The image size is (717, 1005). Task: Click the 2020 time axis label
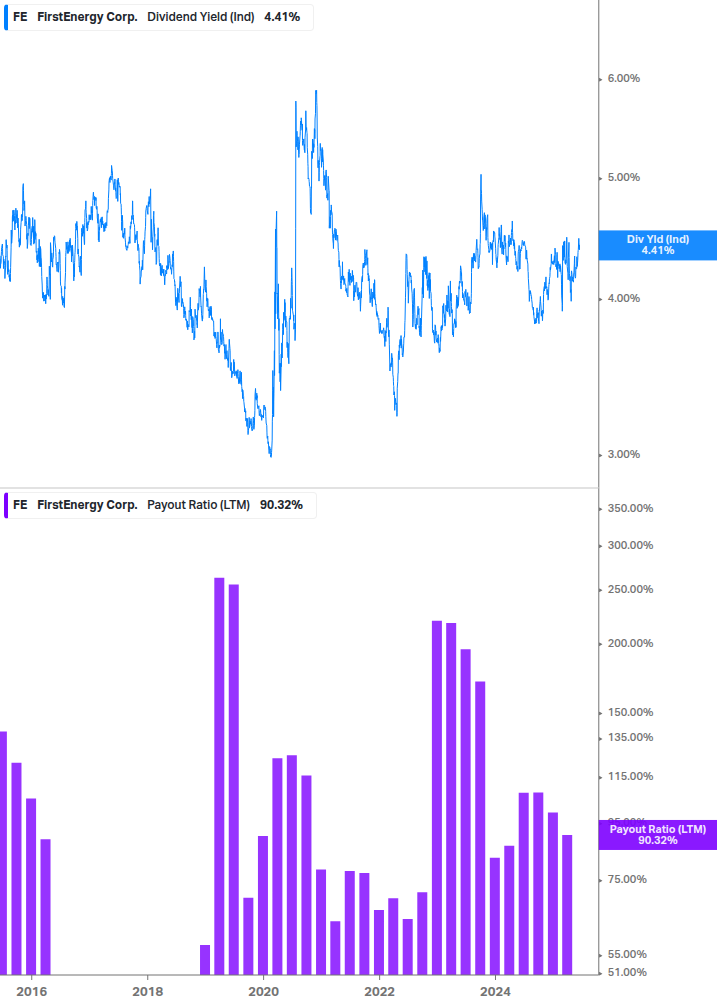[263, 992]
